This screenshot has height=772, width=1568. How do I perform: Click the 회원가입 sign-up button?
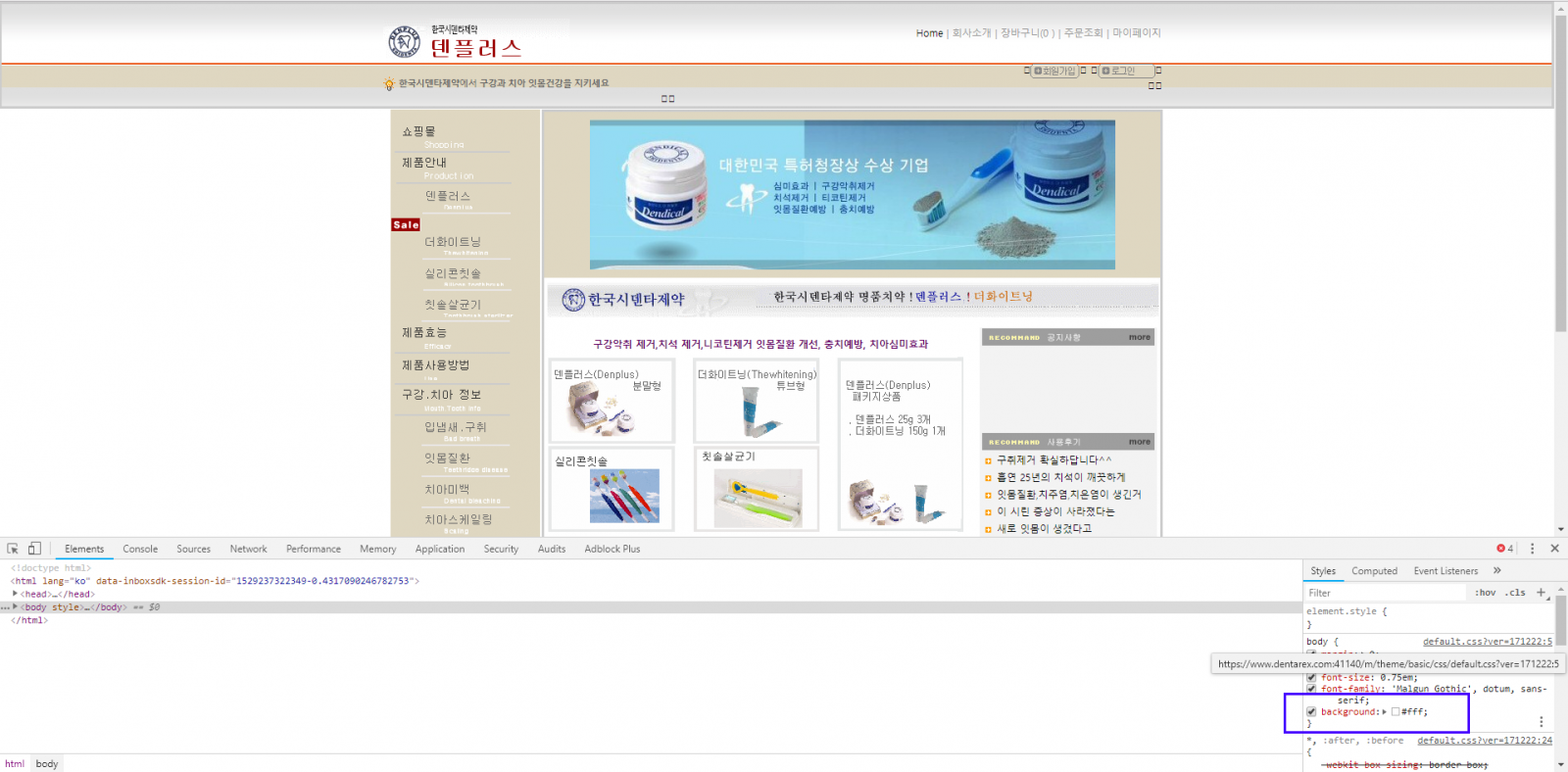pyautogui.click(x=1054, y=71)
